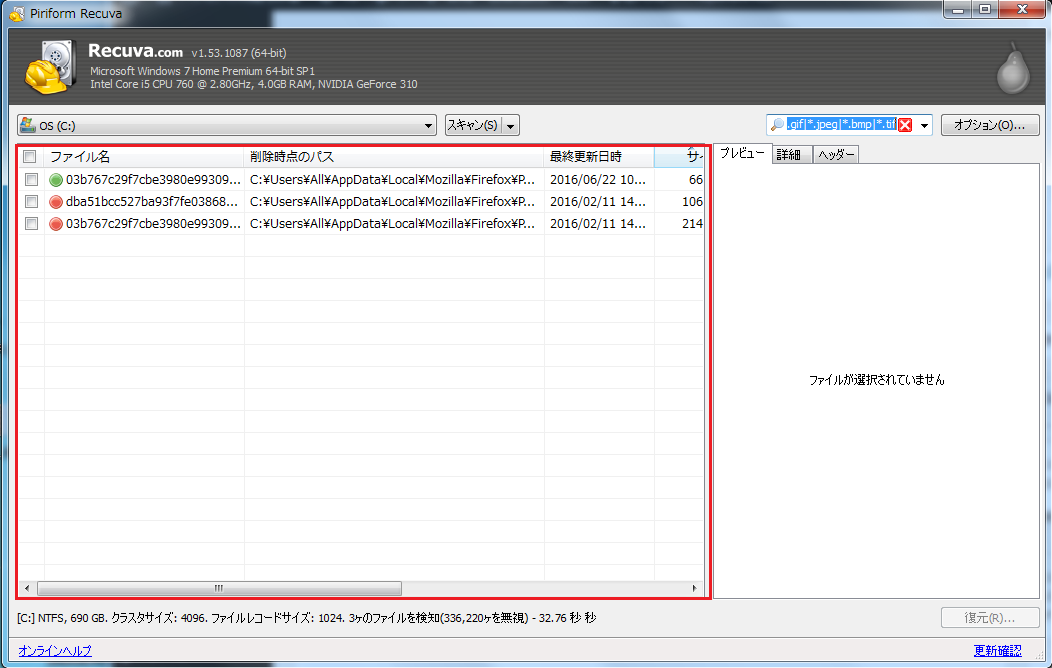The height and width of the screenshot is (668, 1052).
Task: Clear the file filter with the red X
Action: pos(905,125)
